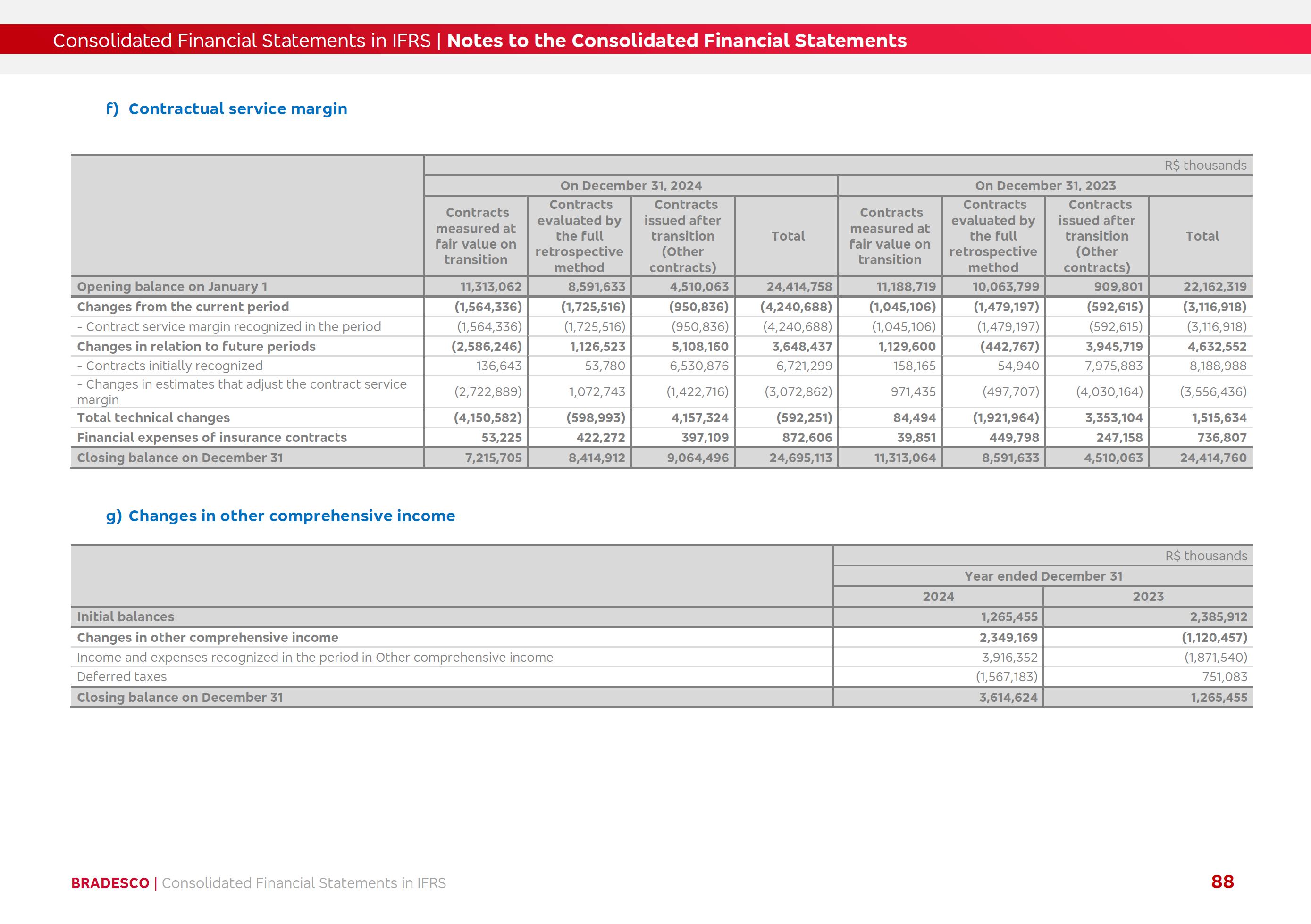Select the 'Total technical changes' row label
The height and width of the screenshot is (924, 1311).
(153, 418)
